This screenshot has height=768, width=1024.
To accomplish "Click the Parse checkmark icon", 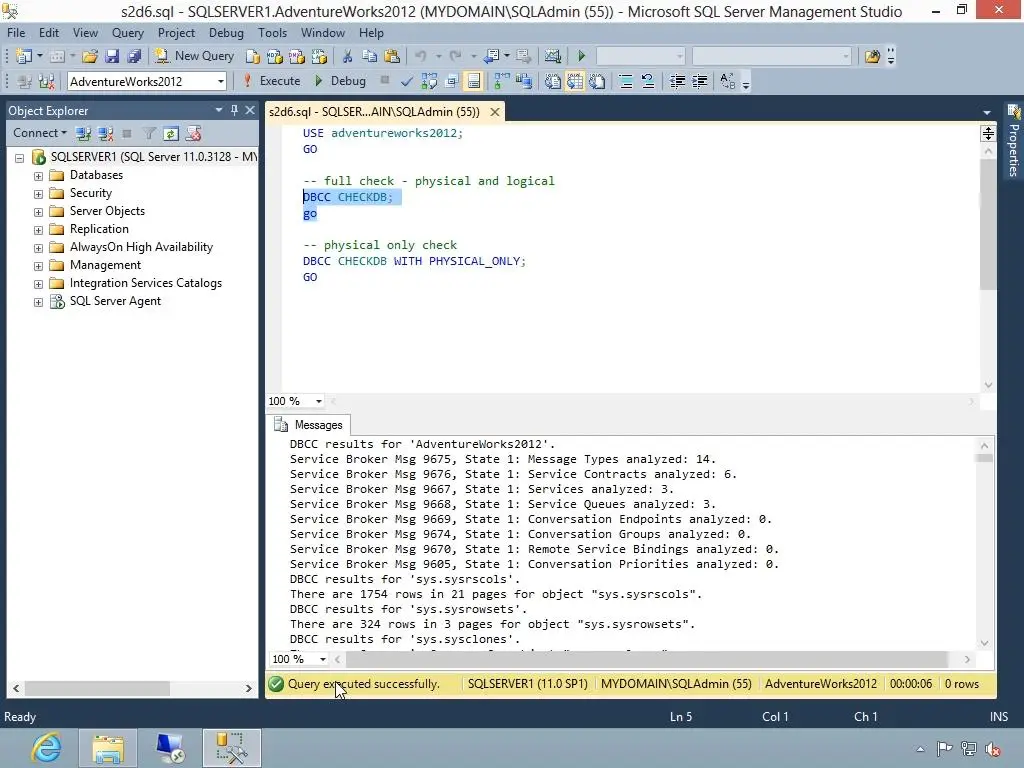I will (407, 81).
